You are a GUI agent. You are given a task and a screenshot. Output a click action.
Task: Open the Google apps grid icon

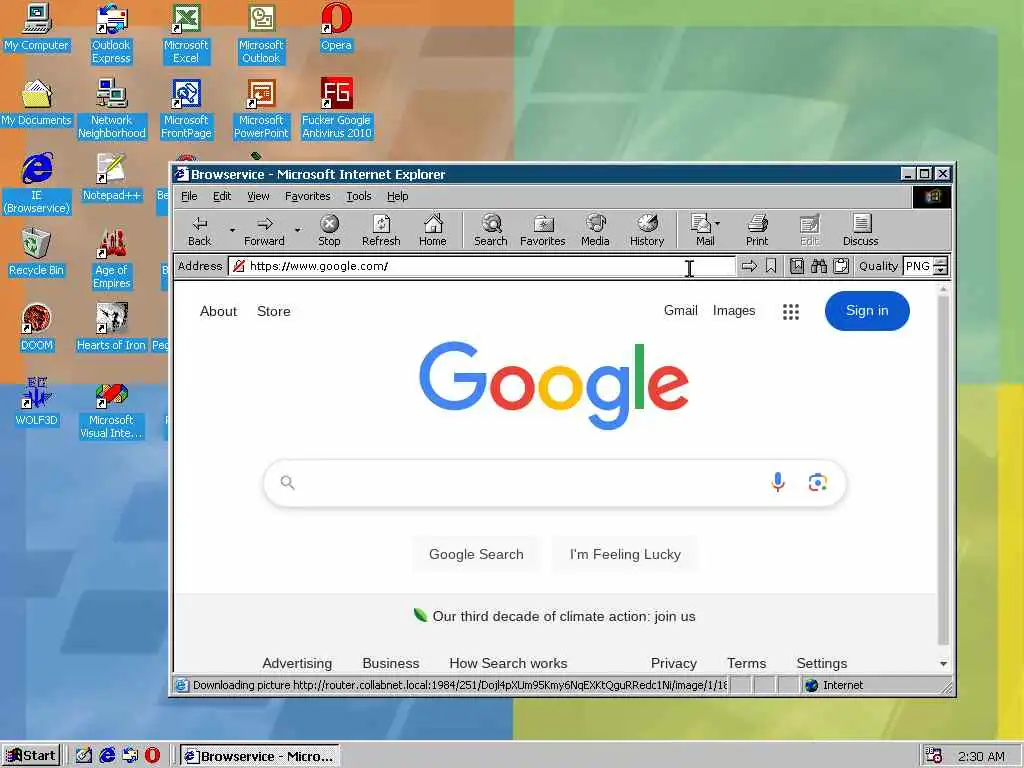[791, 312]
